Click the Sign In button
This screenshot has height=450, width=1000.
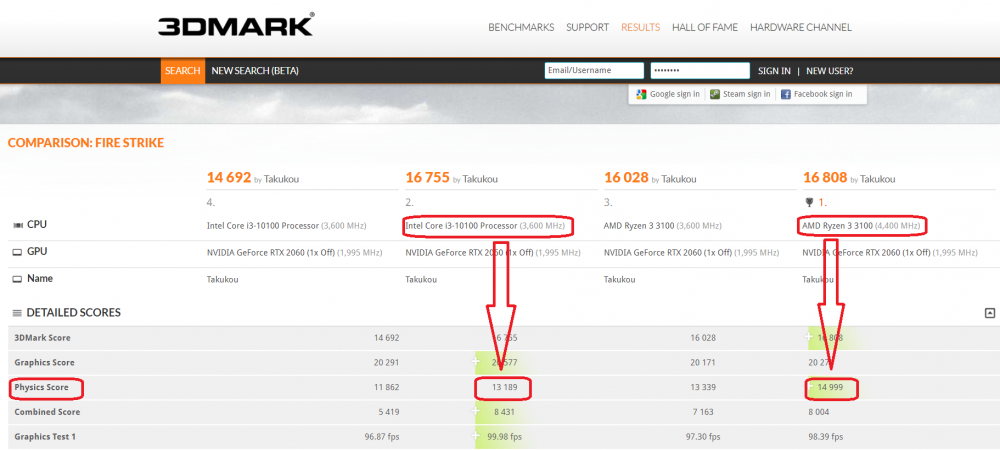click(774, 71)
